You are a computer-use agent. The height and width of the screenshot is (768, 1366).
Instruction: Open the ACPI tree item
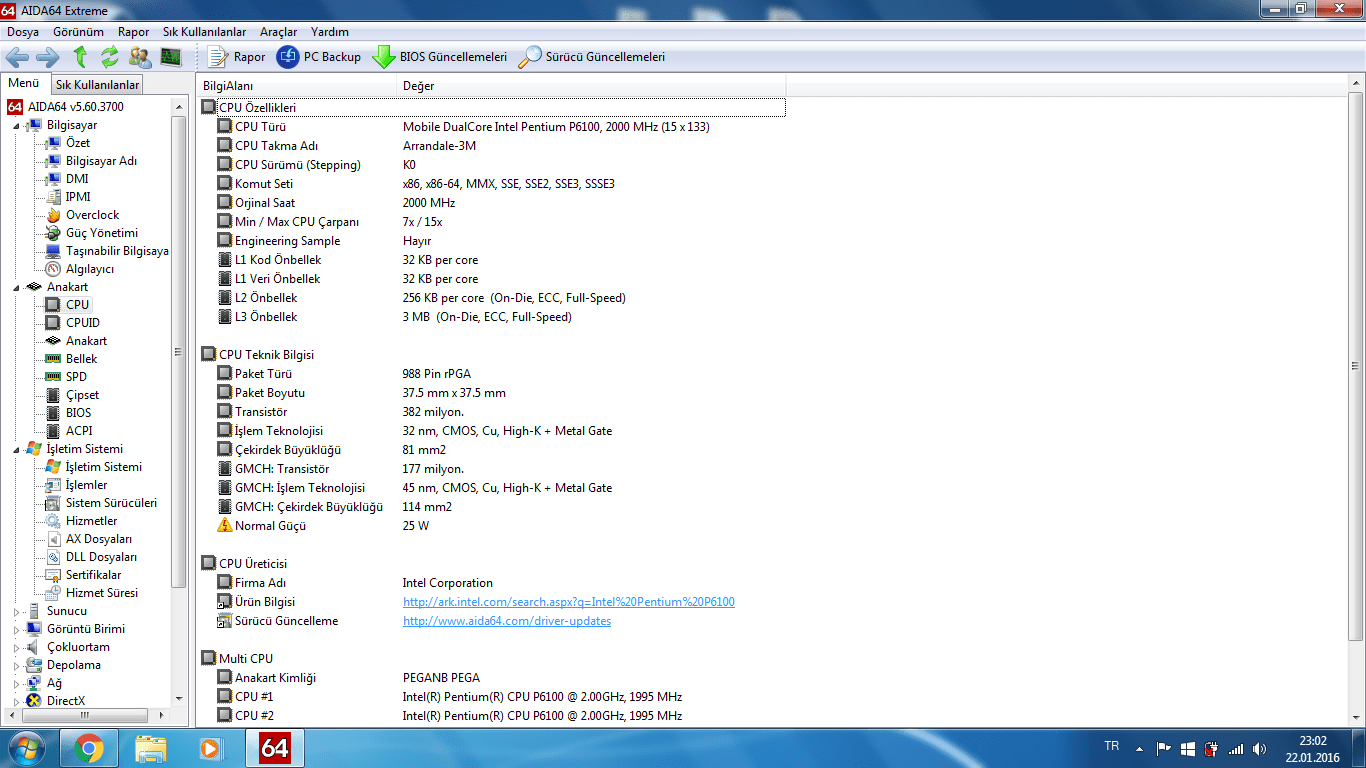tap(79, 431)
